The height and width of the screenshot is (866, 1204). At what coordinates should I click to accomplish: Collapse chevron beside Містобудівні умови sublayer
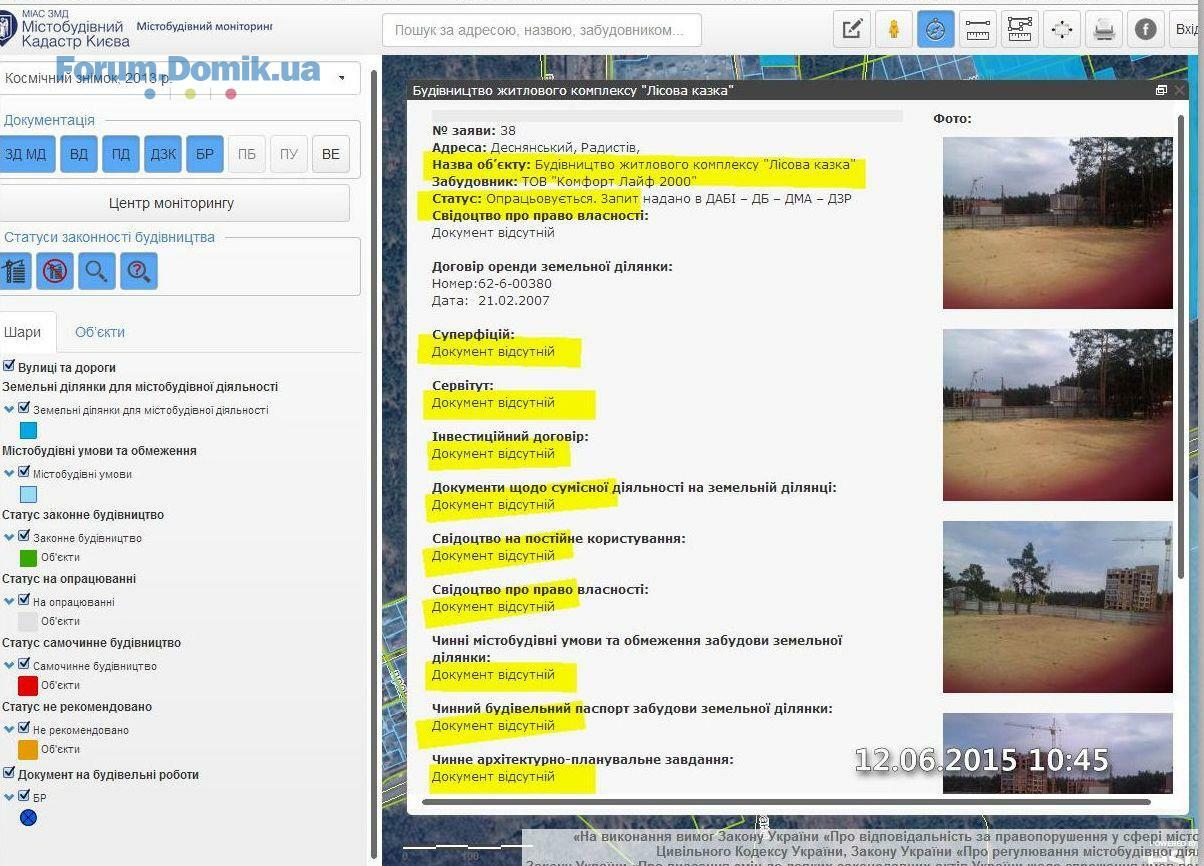(10, 473)
